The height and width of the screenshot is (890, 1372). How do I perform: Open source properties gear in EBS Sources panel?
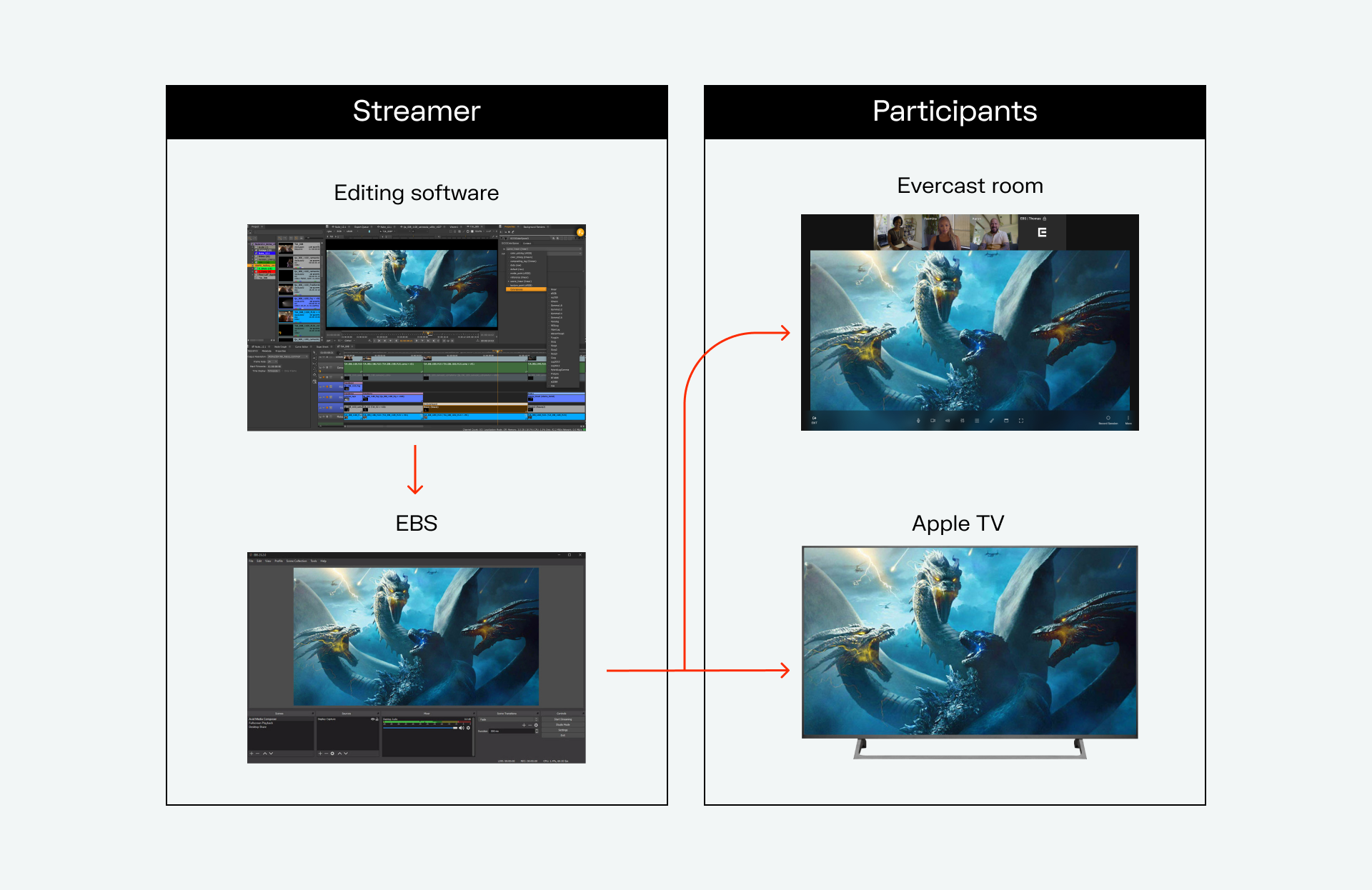332,754
